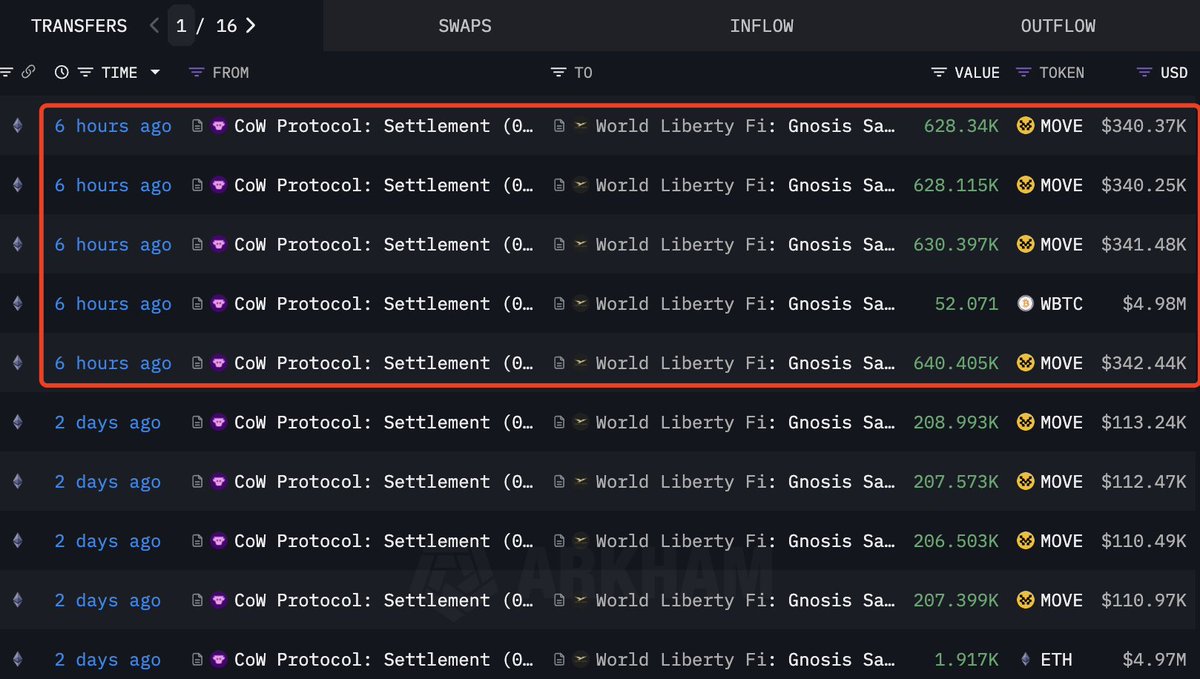Open the TIME column filter
1200x679 pixels.
[85, 72]
